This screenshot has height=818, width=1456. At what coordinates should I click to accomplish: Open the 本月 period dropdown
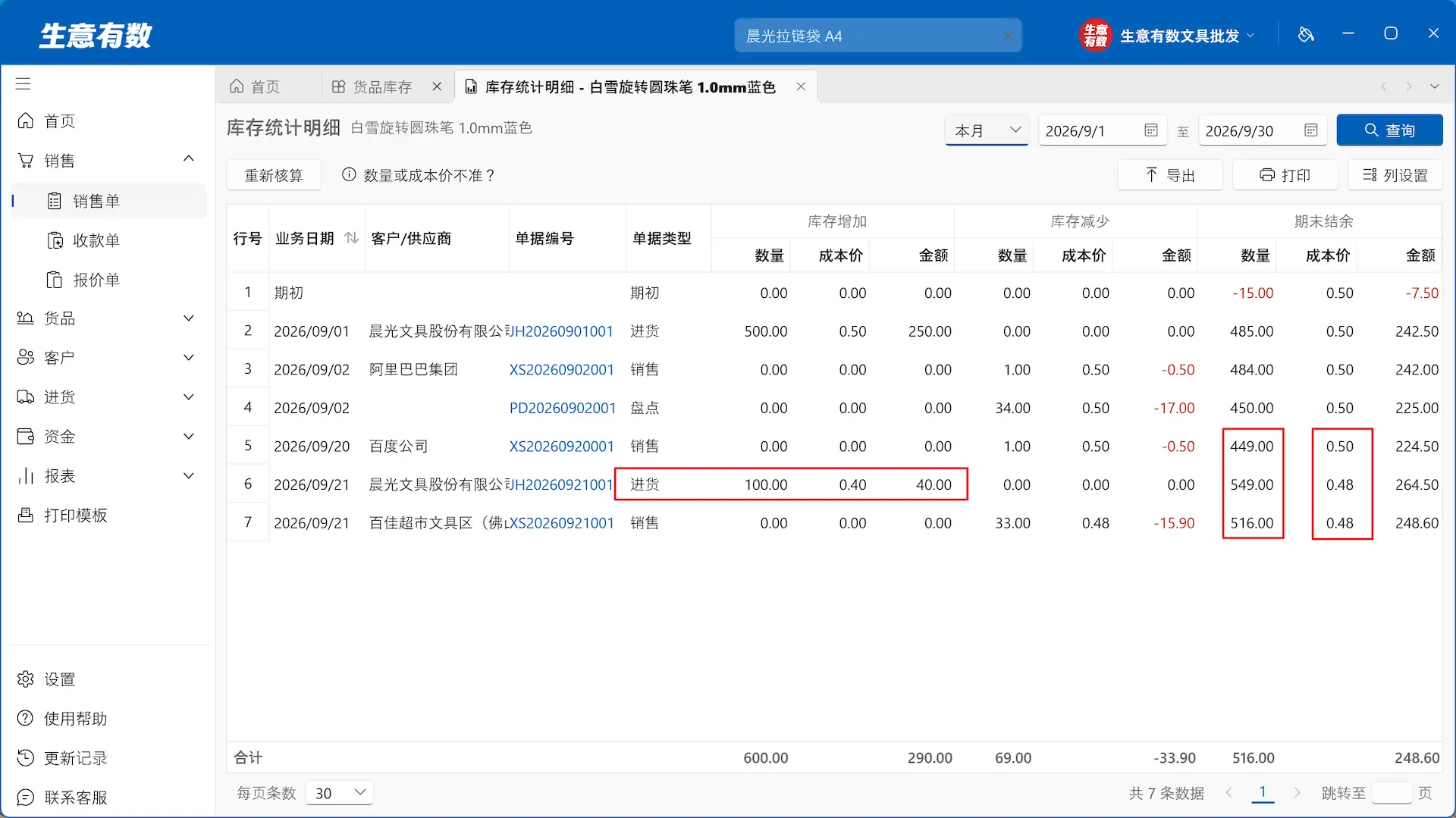pyautogui.click(x=987, y=130)
